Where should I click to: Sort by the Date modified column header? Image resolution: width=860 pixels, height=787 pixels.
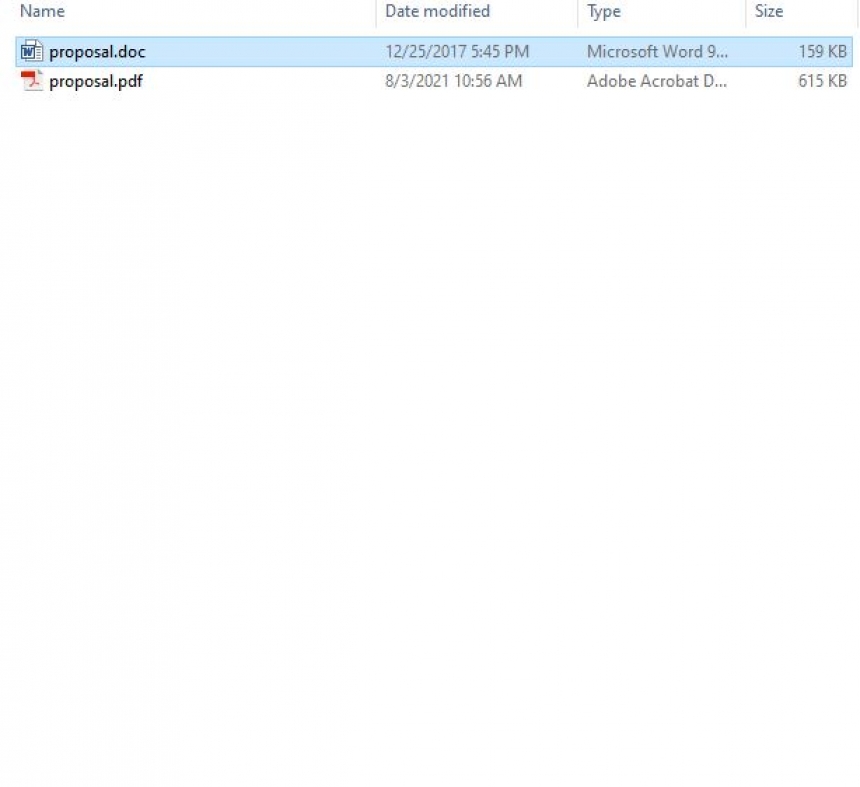pos(437,11)
